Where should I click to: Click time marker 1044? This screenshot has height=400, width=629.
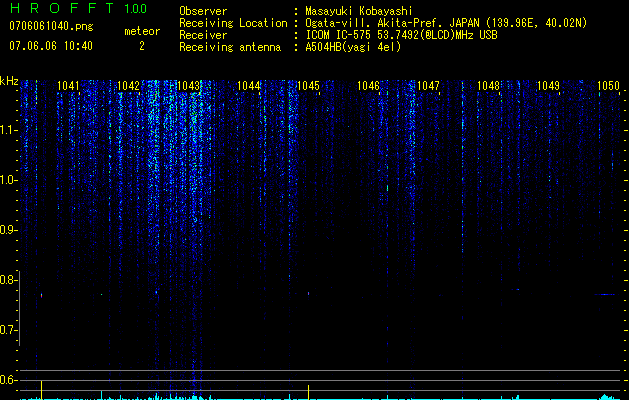point(248,85)
